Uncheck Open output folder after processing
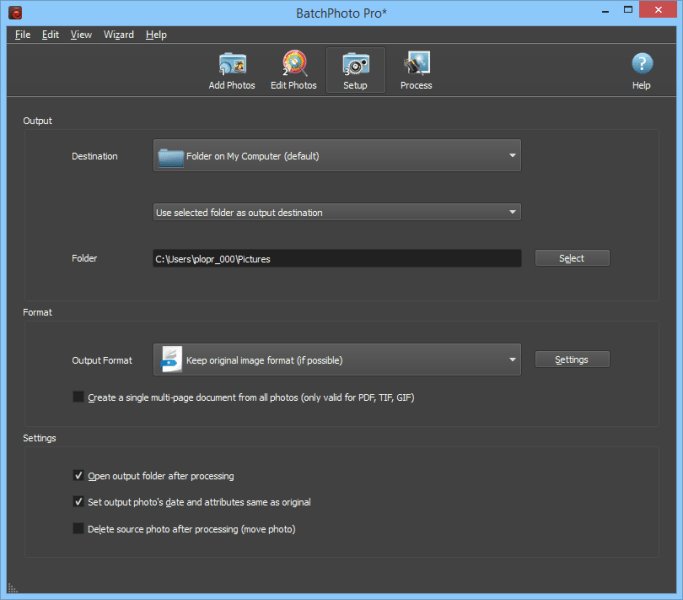Image resolution: width=683 pixels, height=600 pixels. (78, 475)
